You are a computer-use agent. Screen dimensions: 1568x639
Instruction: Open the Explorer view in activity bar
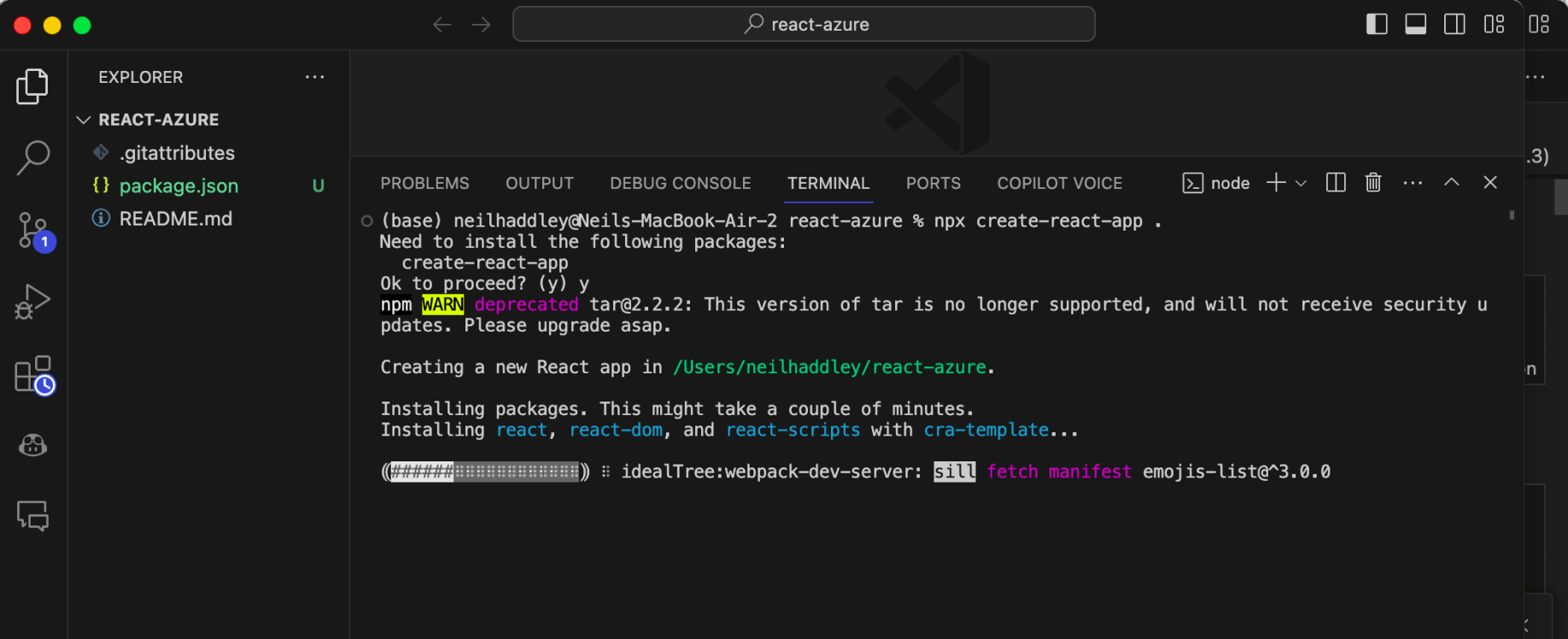pos(32,86)
